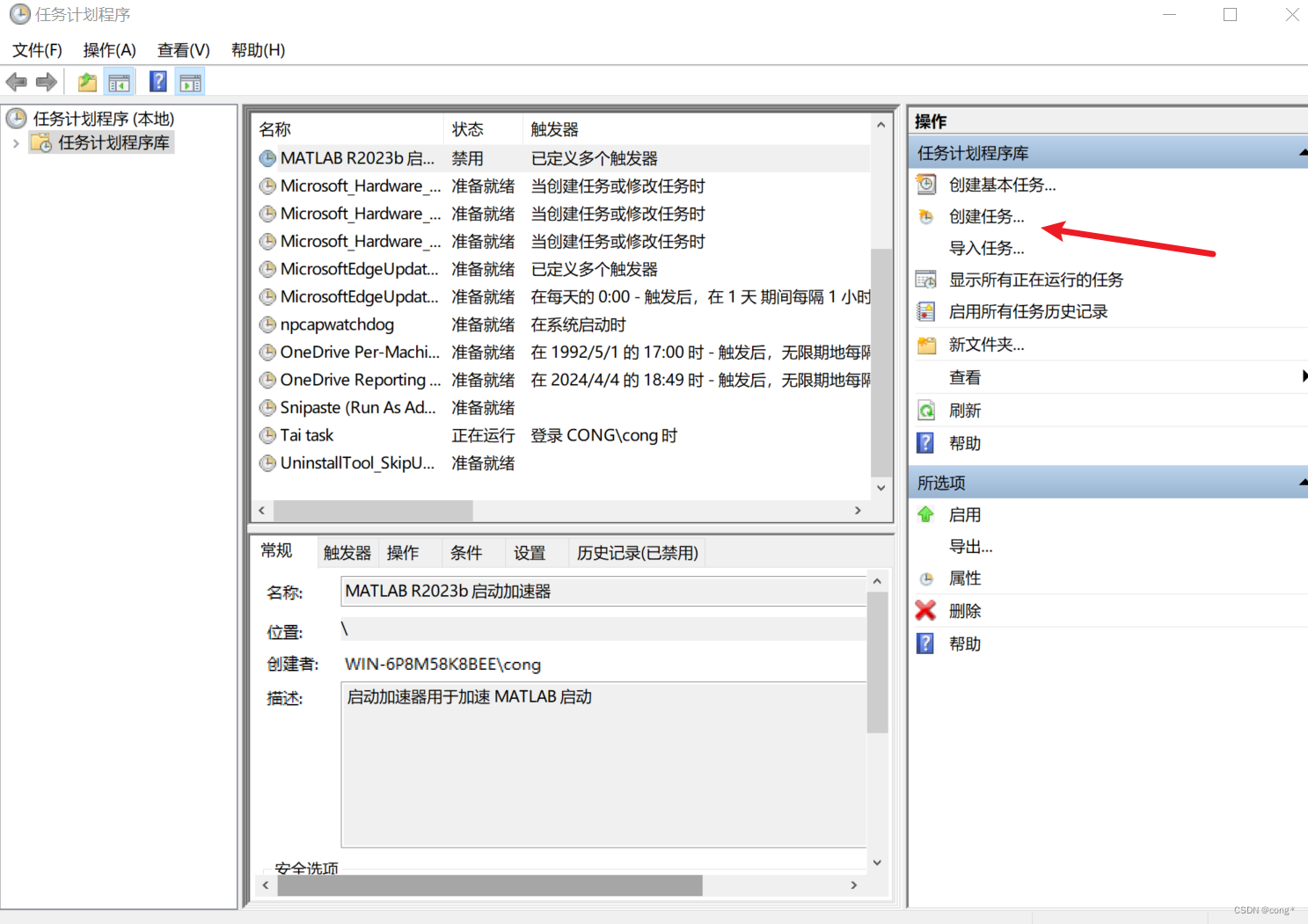
Task: Switch to the 设置 tab
Action: (530, 553)
